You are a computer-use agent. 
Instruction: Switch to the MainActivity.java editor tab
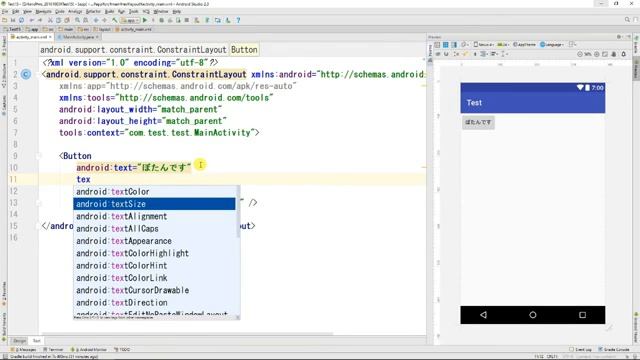(77, 37)
